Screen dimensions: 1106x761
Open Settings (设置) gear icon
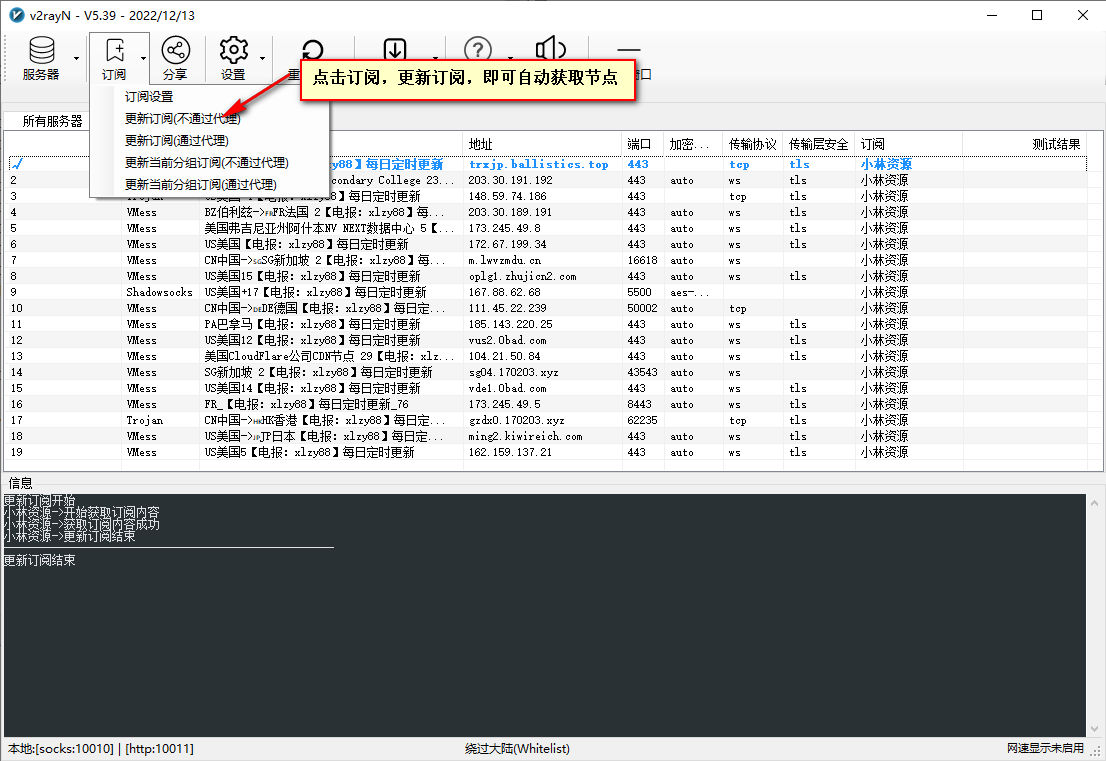233,50
